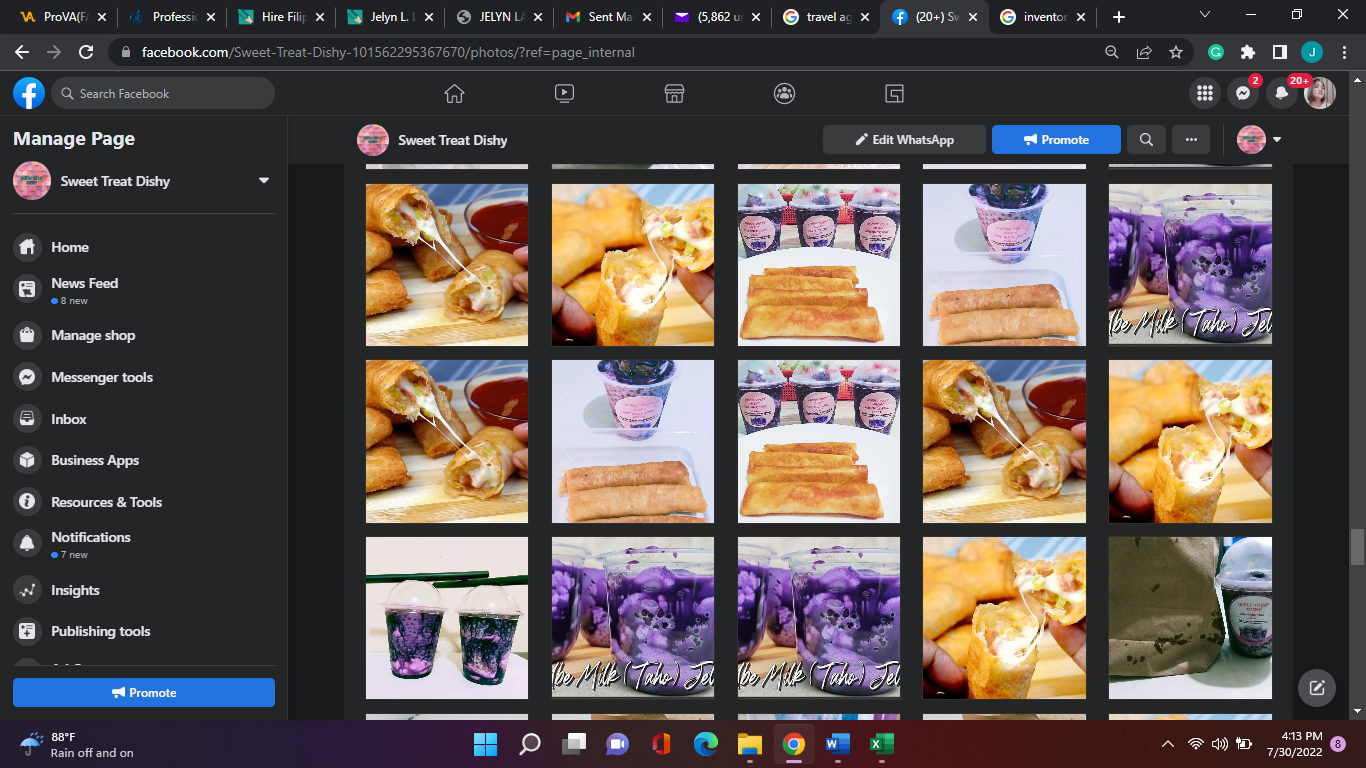Open the green drinks with straws photo thumbnail
Viewport: 1366px width, 768px height.
coord(447,618)
